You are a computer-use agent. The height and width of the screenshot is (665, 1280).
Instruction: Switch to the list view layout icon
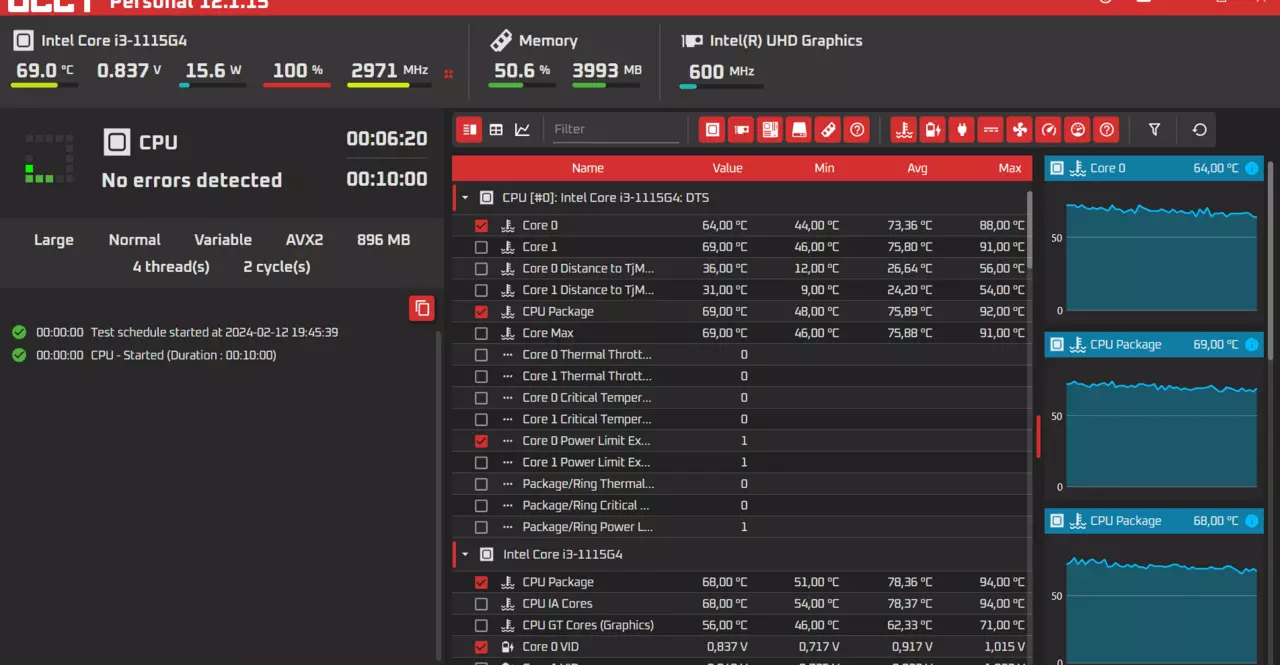(x=469, y=129)
